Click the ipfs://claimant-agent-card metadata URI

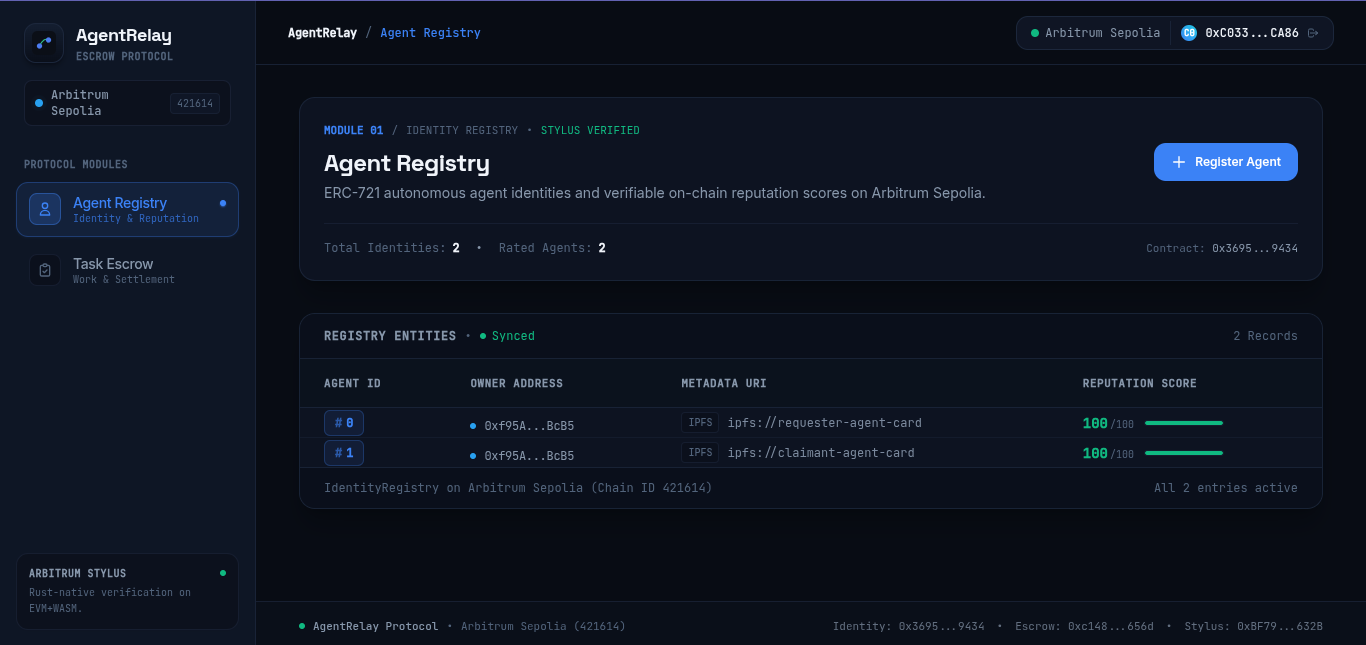click(821, 453)
